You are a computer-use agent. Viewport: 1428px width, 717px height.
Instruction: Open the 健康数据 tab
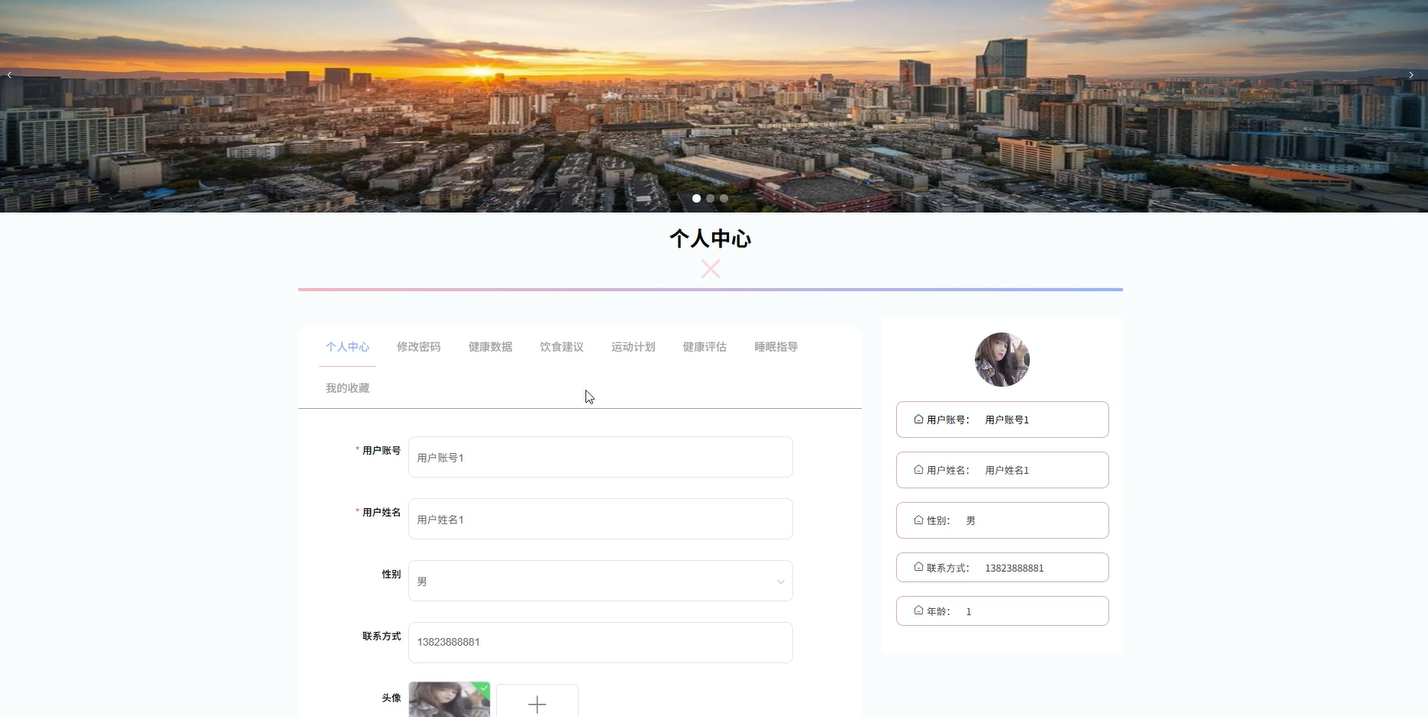click(490, 346)
